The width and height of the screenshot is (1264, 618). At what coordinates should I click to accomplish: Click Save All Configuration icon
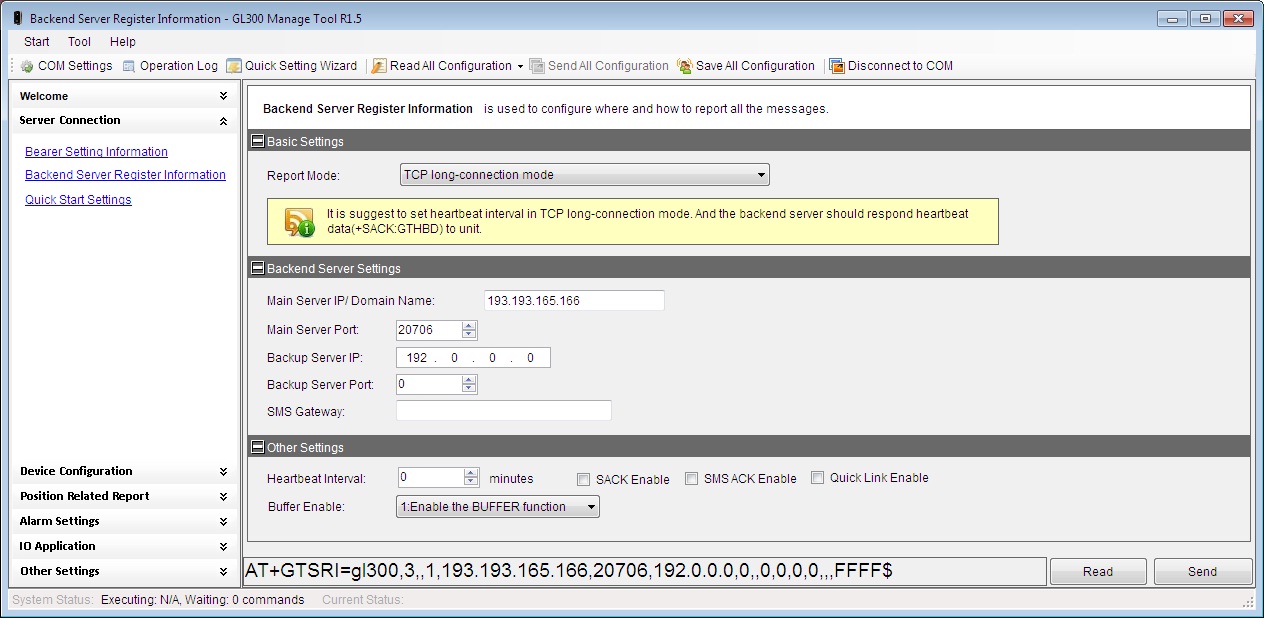pyautogui.click(x=685, y=66)
